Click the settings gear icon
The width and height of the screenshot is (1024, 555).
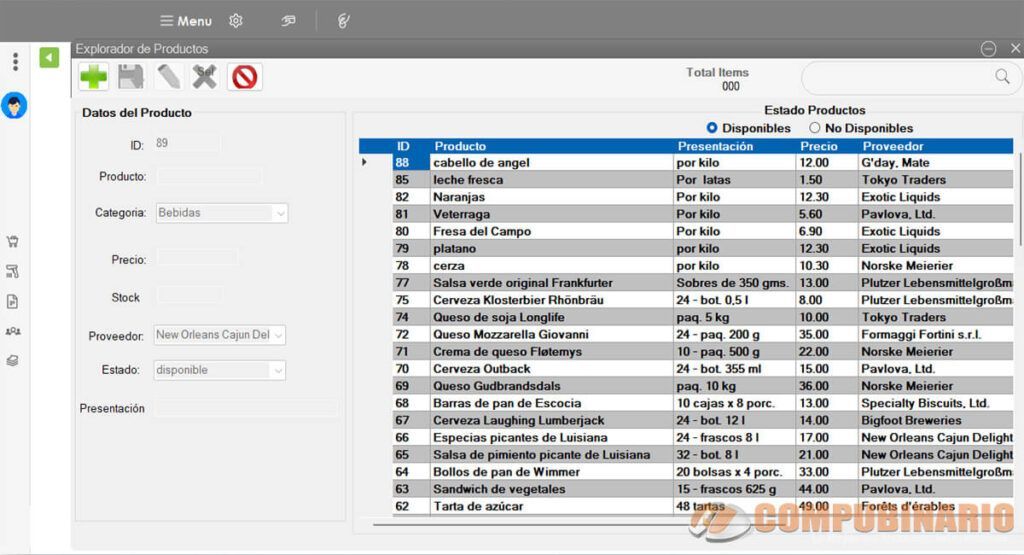tap(236, 21)
